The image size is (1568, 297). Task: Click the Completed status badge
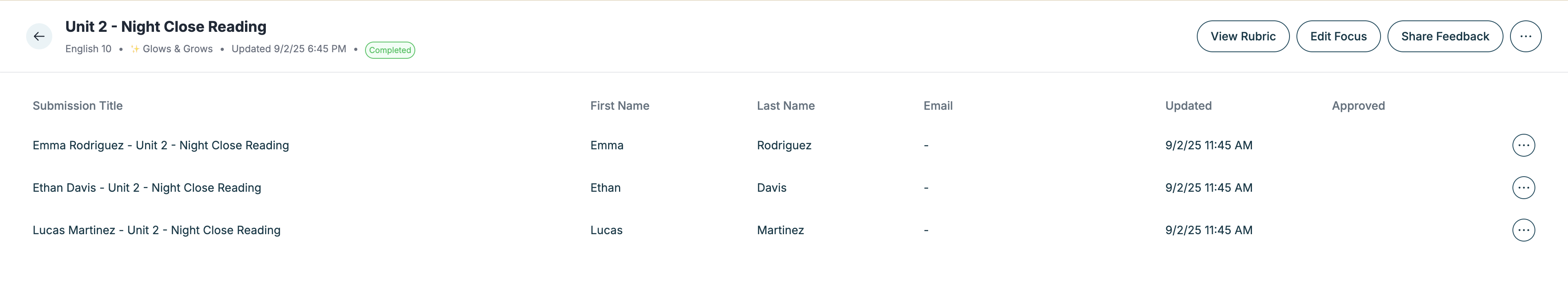click(x=390, y=50)
